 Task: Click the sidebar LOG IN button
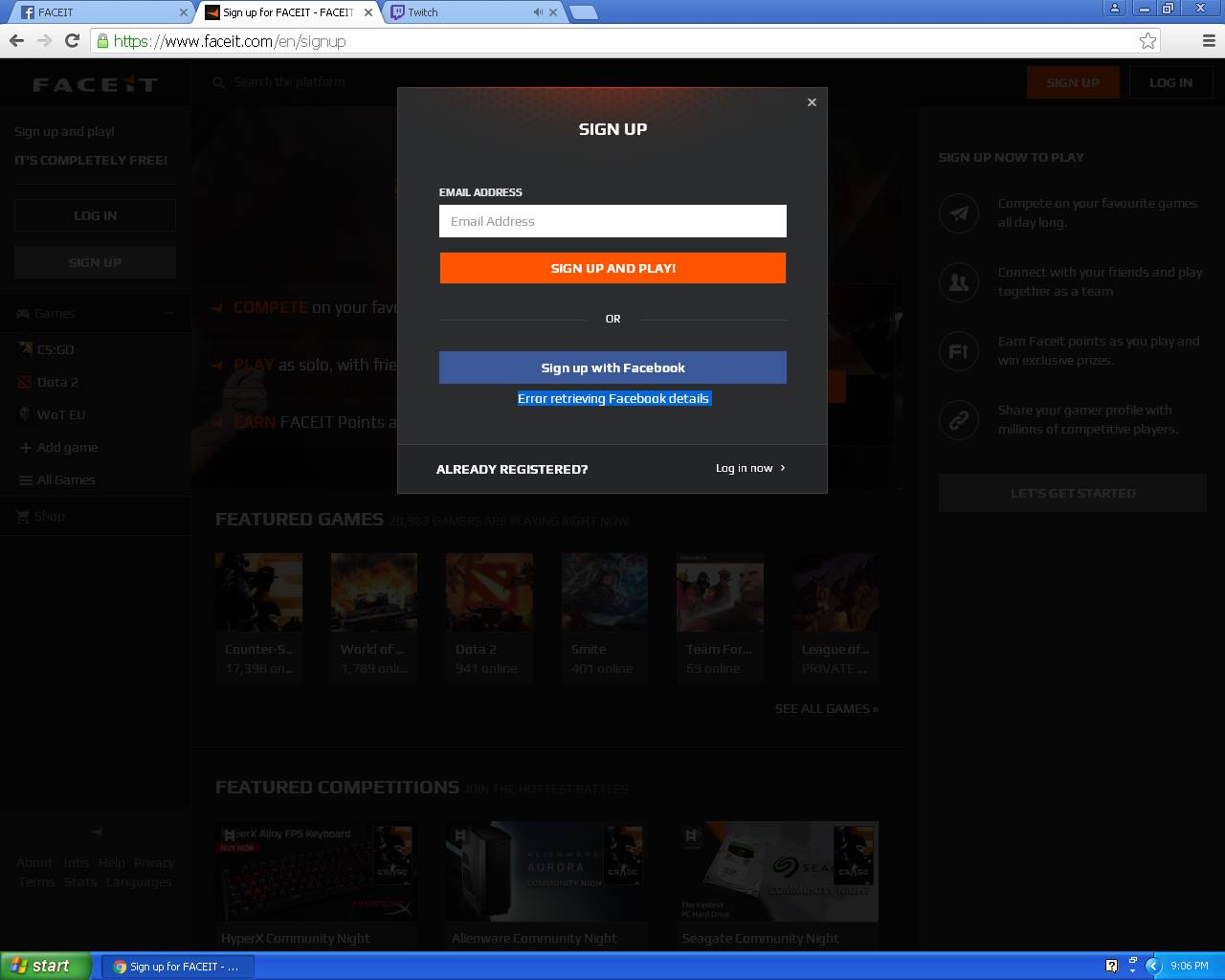tap(95, 215)
